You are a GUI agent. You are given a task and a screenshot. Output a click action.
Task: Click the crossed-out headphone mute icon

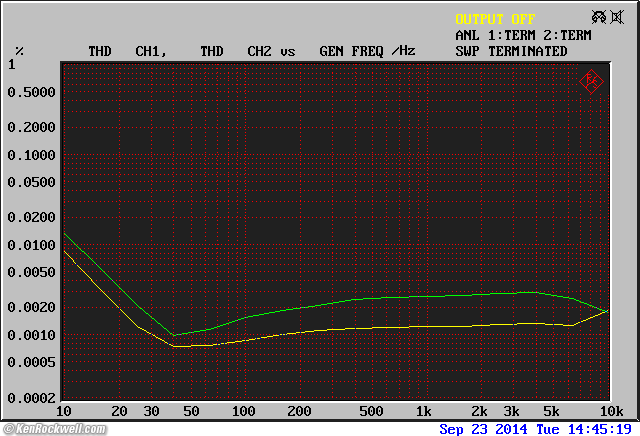click(x=599, y=17)
